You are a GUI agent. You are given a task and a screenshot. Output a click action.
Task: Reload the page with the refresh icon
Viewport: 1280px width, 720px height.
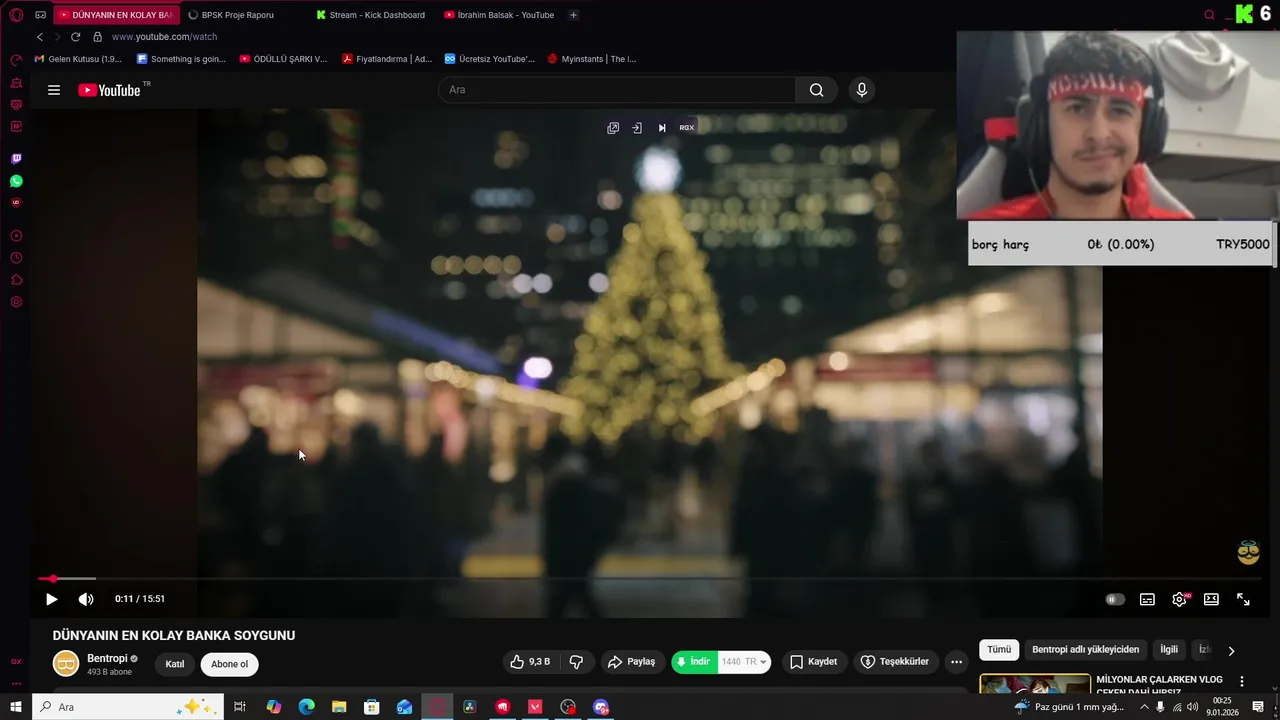point(75,37)
